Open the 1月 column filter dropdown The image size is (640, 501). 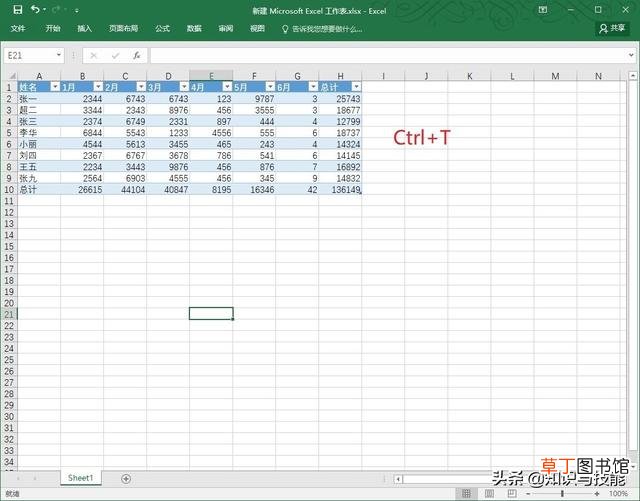[98, 87]
